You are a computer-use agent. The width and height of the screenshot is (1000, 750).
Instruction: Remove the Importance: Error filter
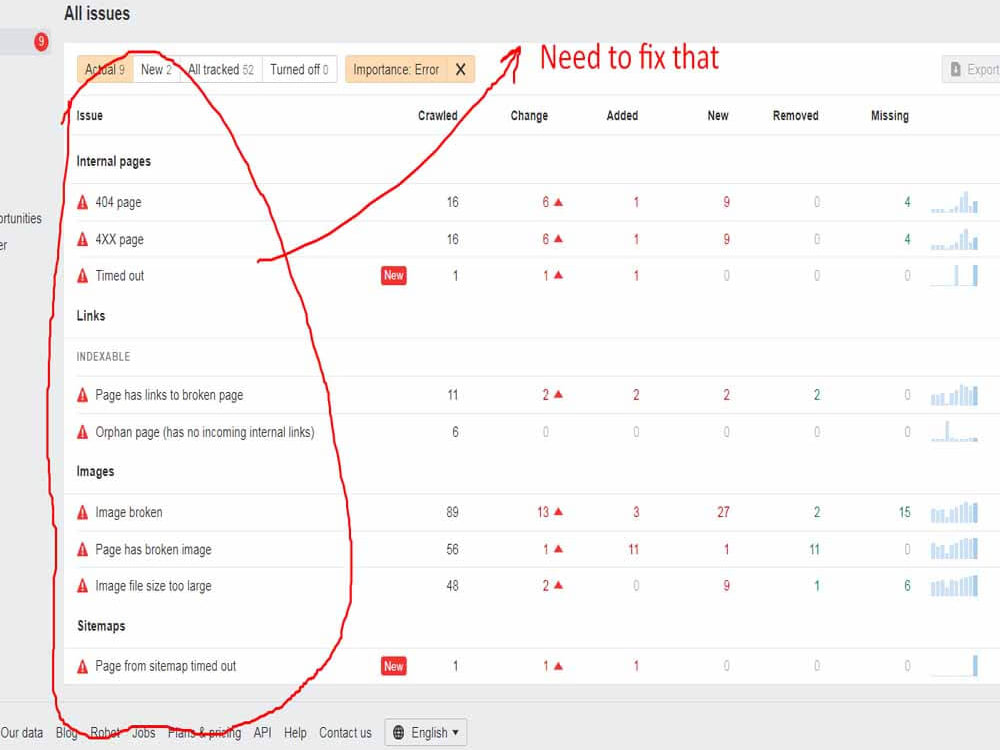[x=460, y=70]
